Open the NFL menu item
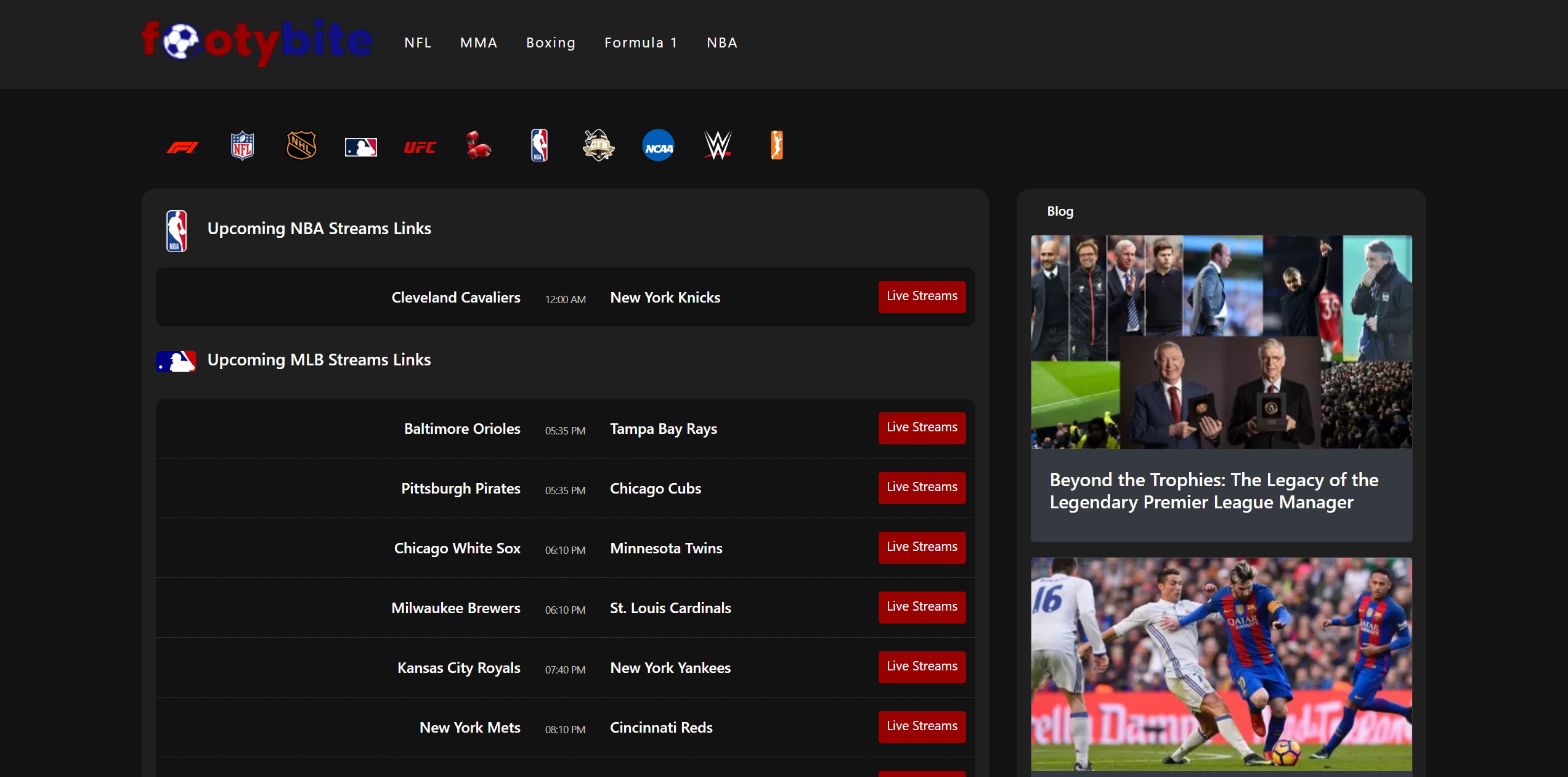Image resolution: width=1568 pixels, height=777 pixels. tap(418, 43)
